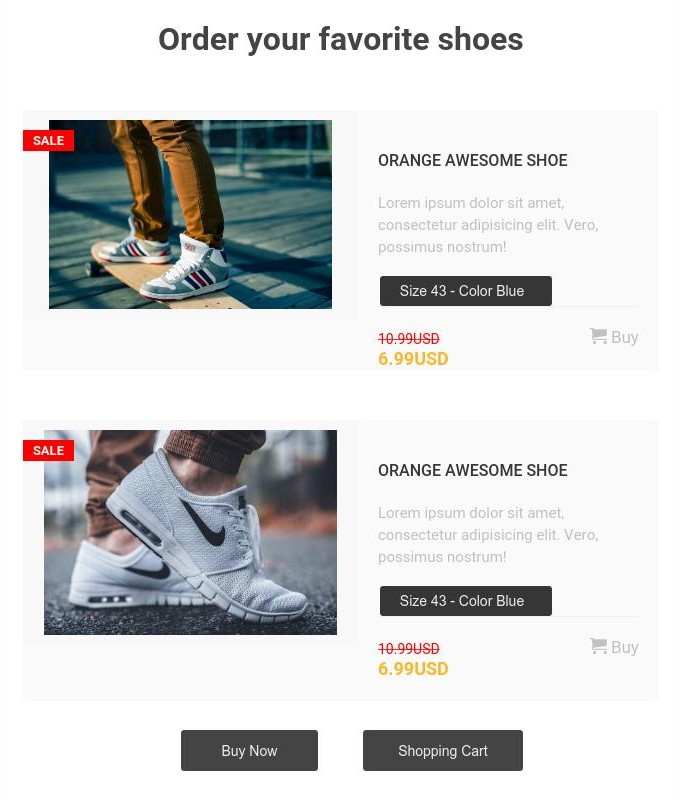
Task: Click the second product's Buy link text
Action: pos(625,647)
